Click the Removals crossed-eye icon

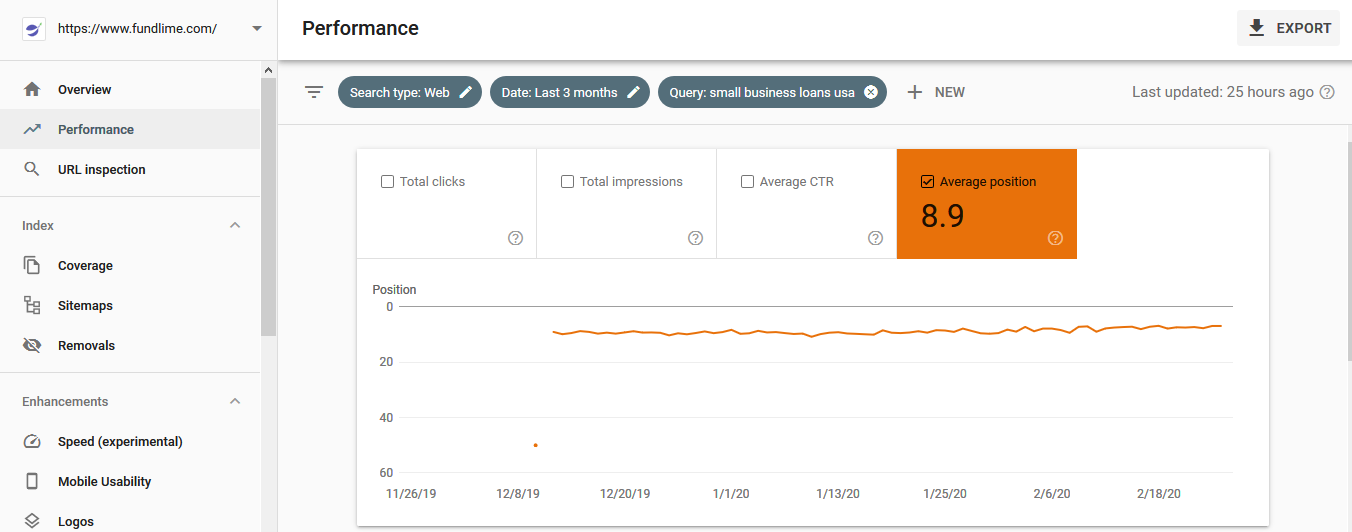pos(32,345)
